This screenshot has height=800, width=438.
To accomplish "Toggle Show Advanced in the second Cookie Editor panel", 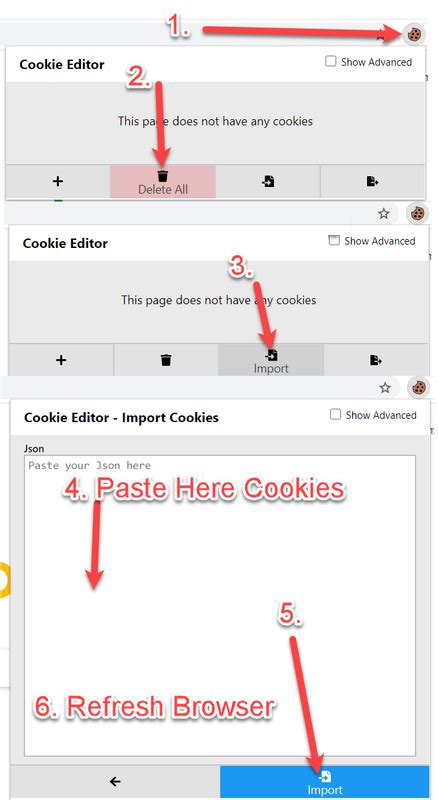I will pos(334,241).
